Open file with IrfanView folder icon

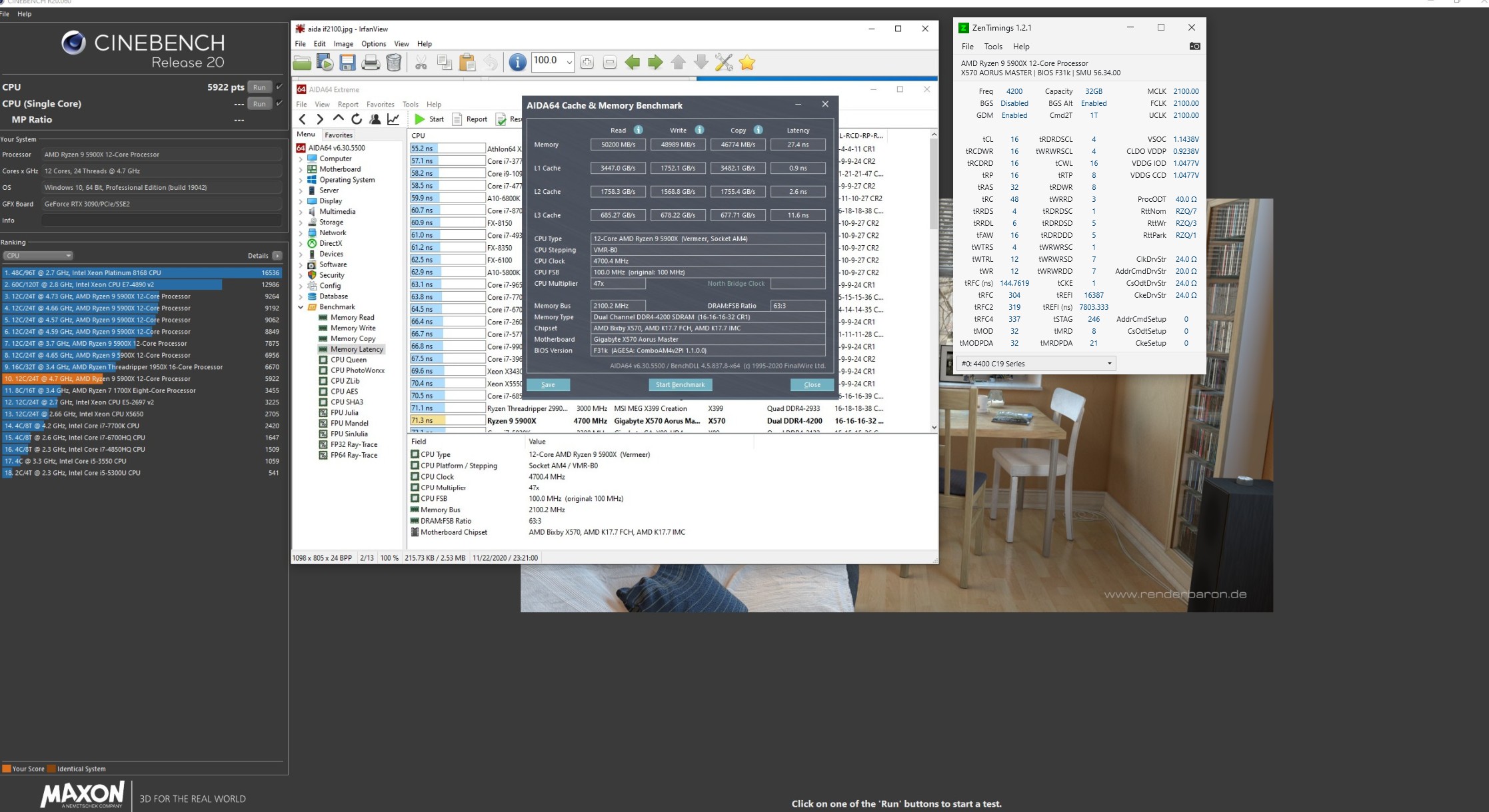click(302, 63)
